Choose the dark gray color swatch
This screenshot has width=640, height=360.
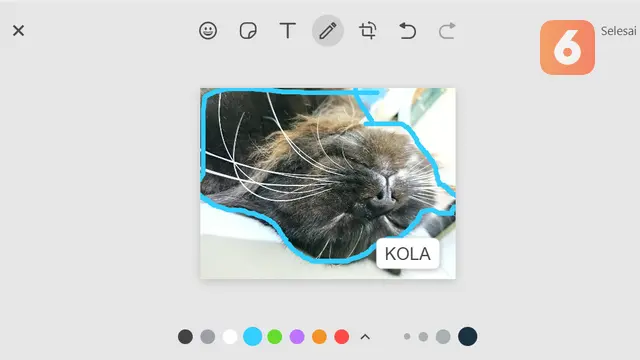[185, 337]
